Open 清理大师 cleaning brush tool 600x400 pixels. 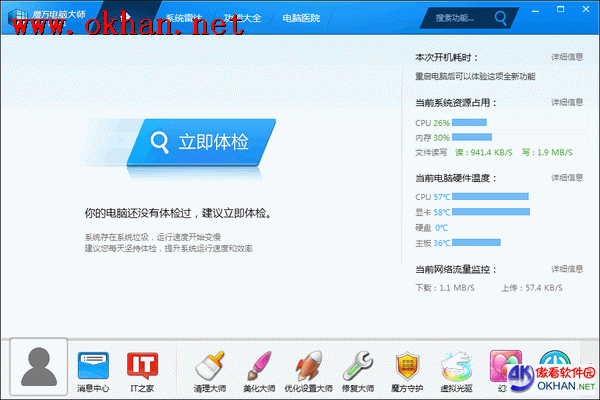(x=210, y=372)
